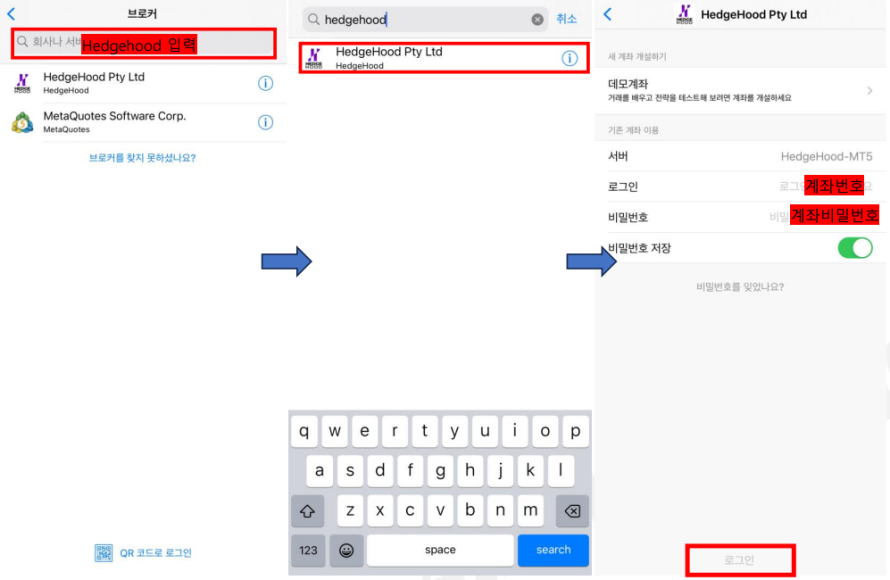Tap the back arrow on the HedgeHood login screen
This screenshot has width=890, height=580.
[x=608, y=14]
